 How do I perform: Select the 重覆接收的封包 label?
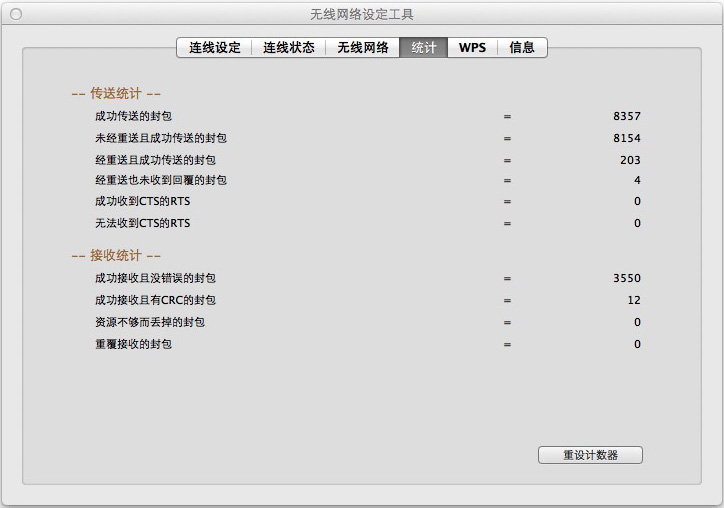133,344
